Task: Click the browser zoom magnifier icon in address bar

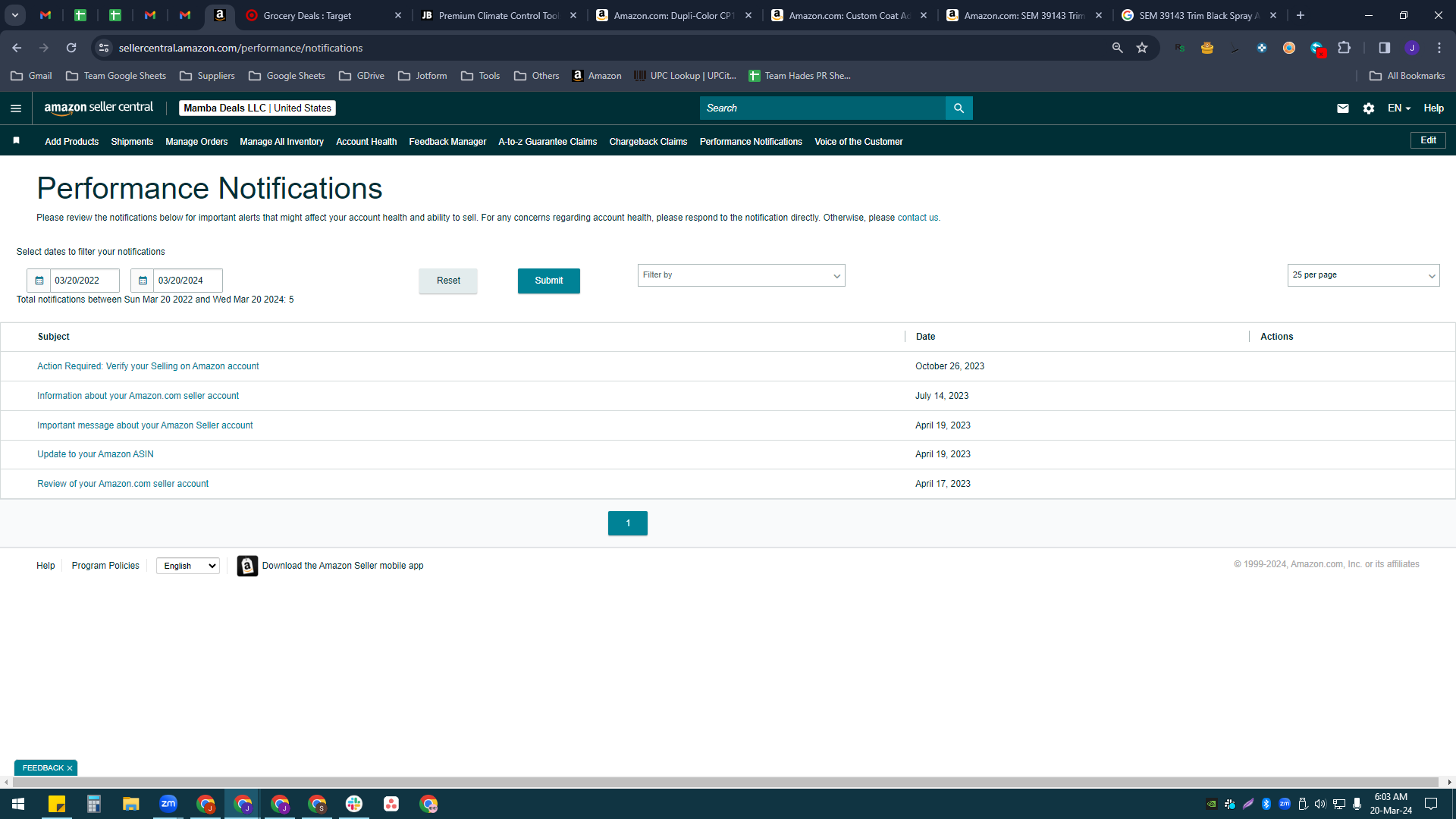Action: click(x=1117, y=48)
